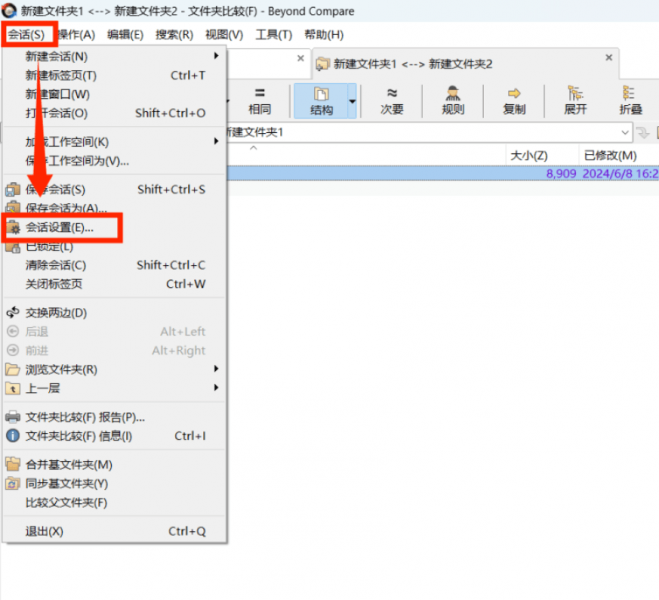This screenshot has width=659, height=600.
Task: Click the 浏览文件夹(R) folder icon
Action: click(13, 369)
